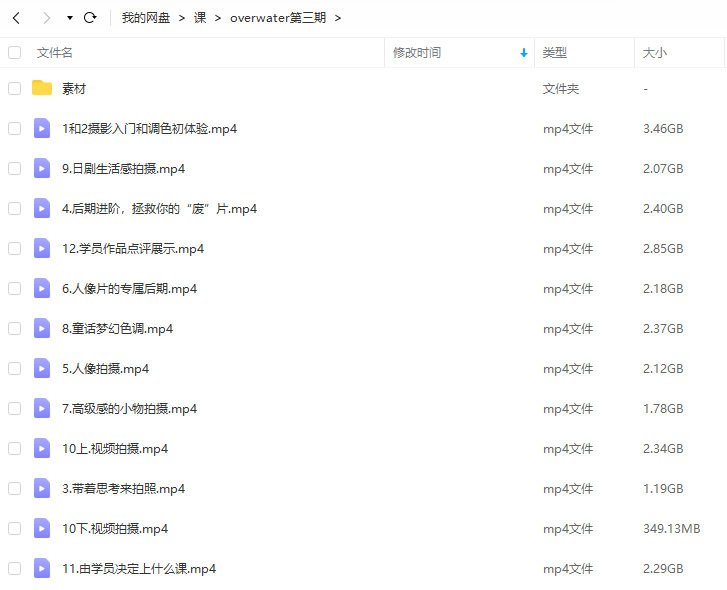Open the navigation history dropdown arrow
The width and height of the screenshot is (727, 590).
pos(69,18)
